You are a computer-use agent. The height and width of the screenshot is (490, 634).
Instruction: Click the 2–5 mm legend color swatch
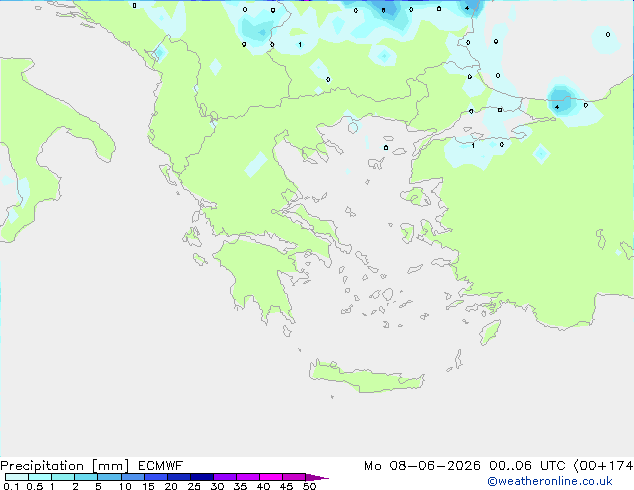(86, 477)
